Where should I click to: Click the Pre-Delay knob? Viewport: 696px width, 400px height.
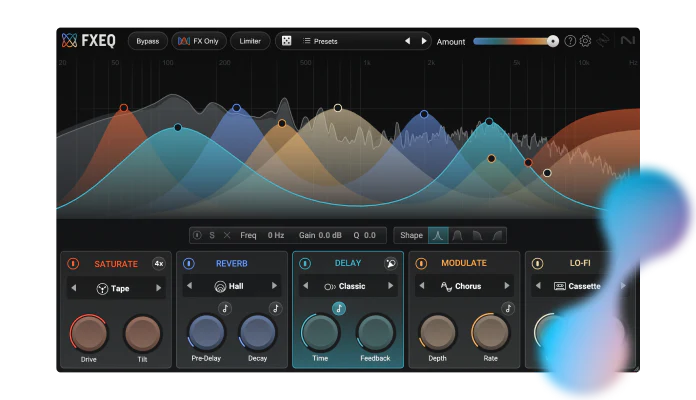[206, 333]
